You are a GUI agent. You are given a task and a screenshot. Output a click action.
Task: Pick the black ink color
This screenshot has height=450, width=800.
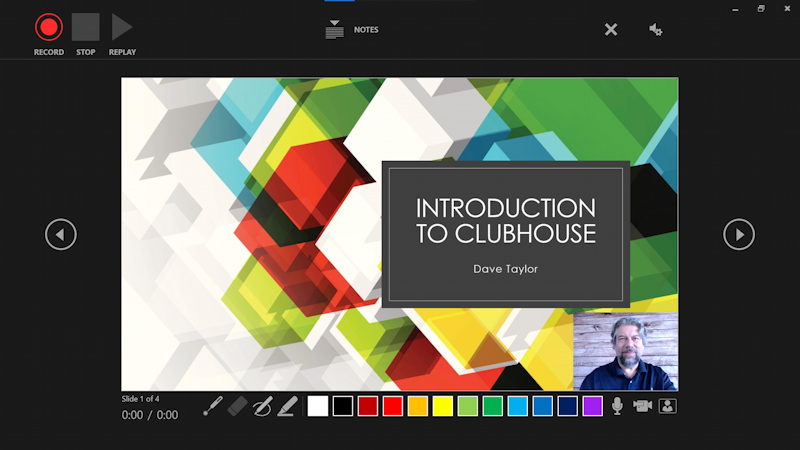click(342, 406)
